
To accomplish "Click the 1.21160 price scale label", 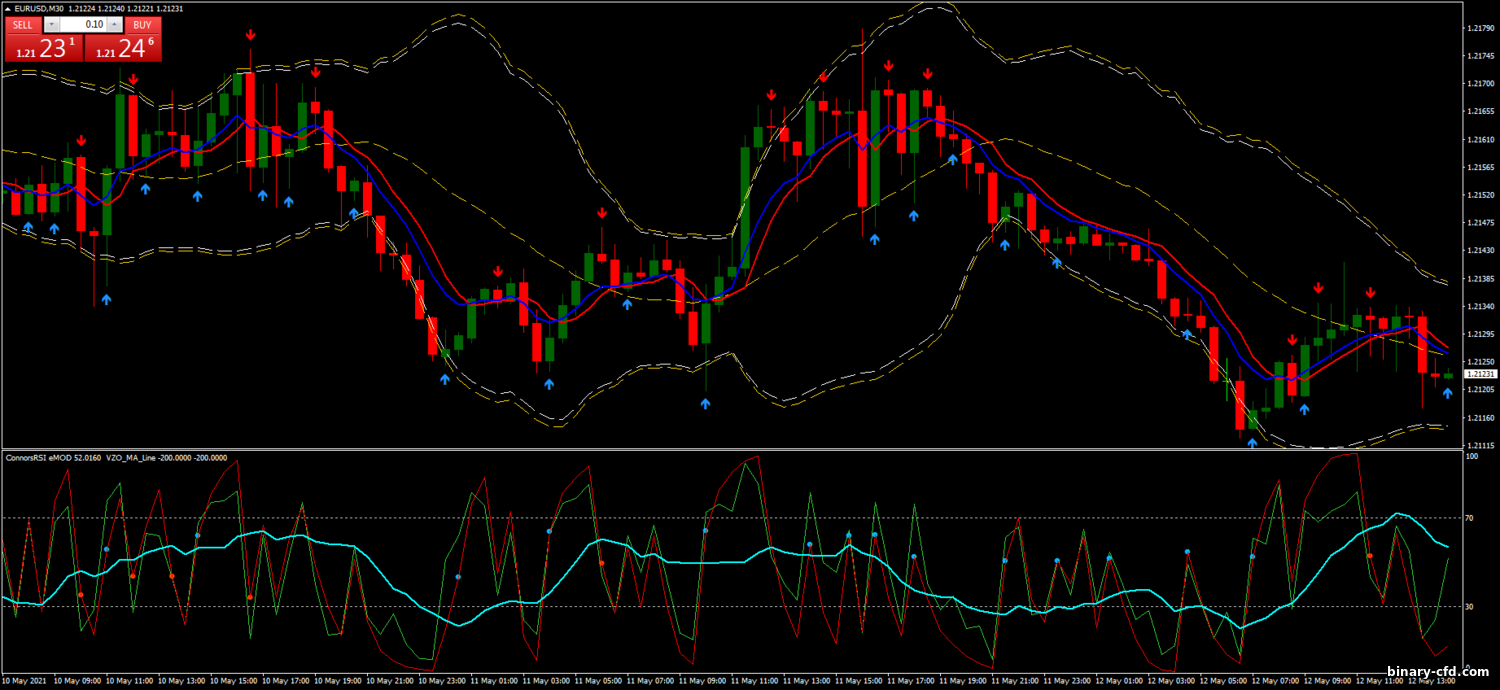I will tap(1479, 418).
